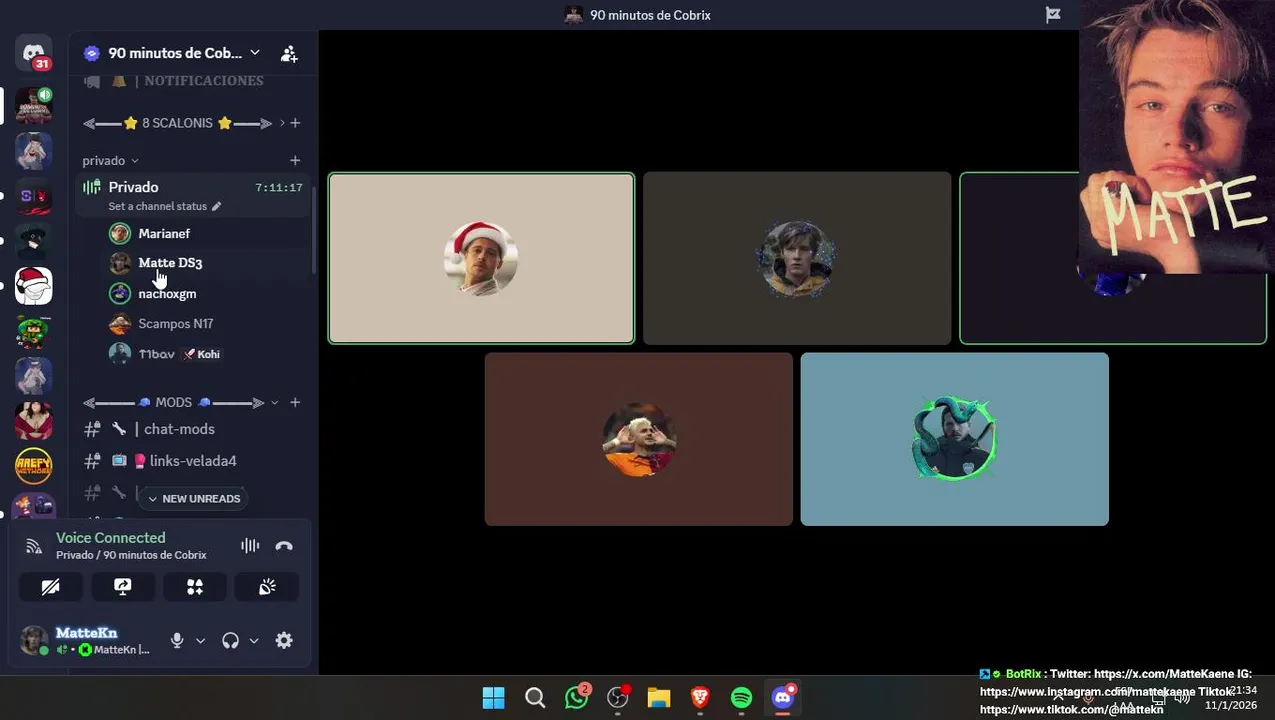Deafen with the headphones button
Viewport: 1275px width, 720px height.
coord(231,641)
